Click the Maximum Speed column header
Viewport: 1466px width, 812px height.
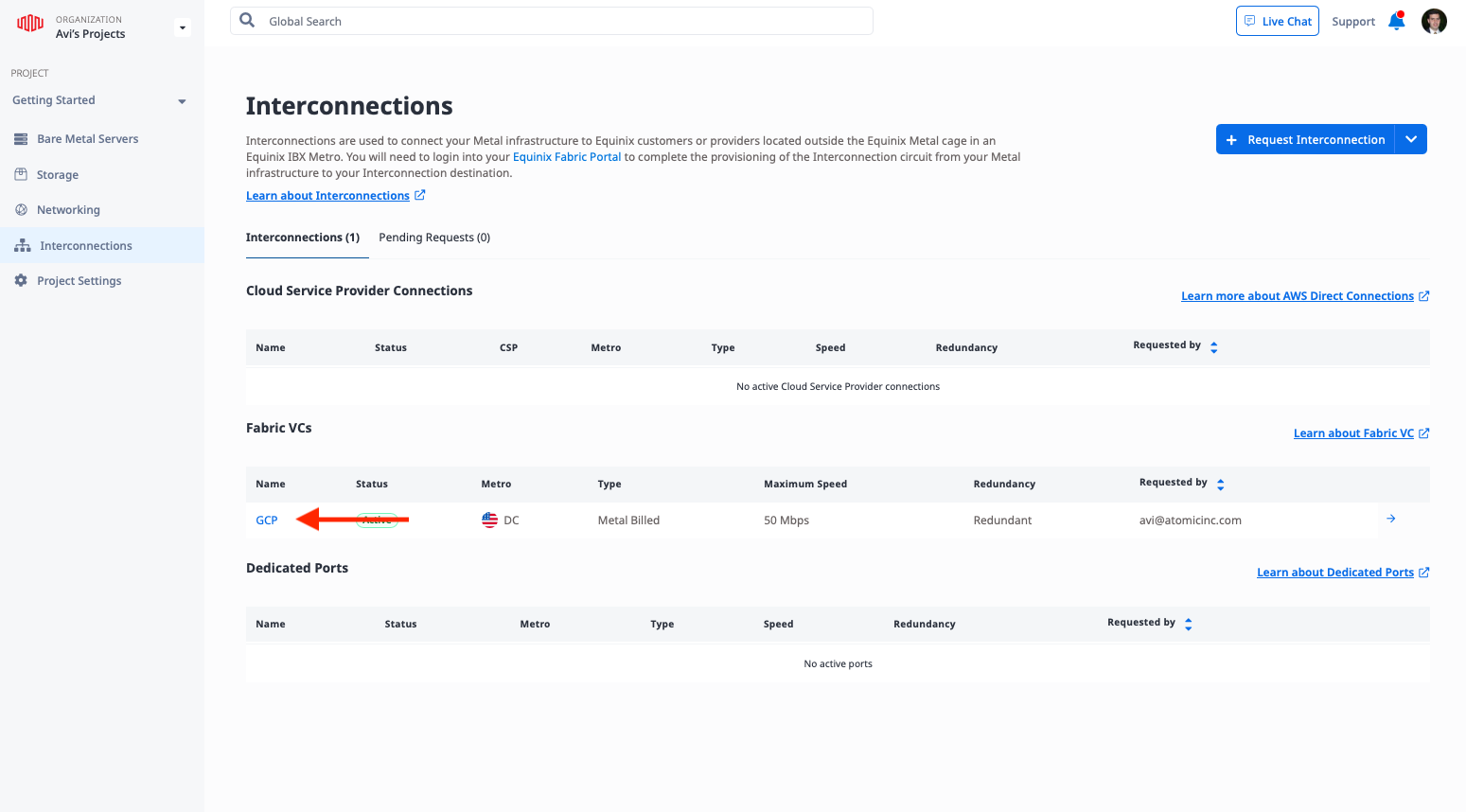tap(805, 485)
